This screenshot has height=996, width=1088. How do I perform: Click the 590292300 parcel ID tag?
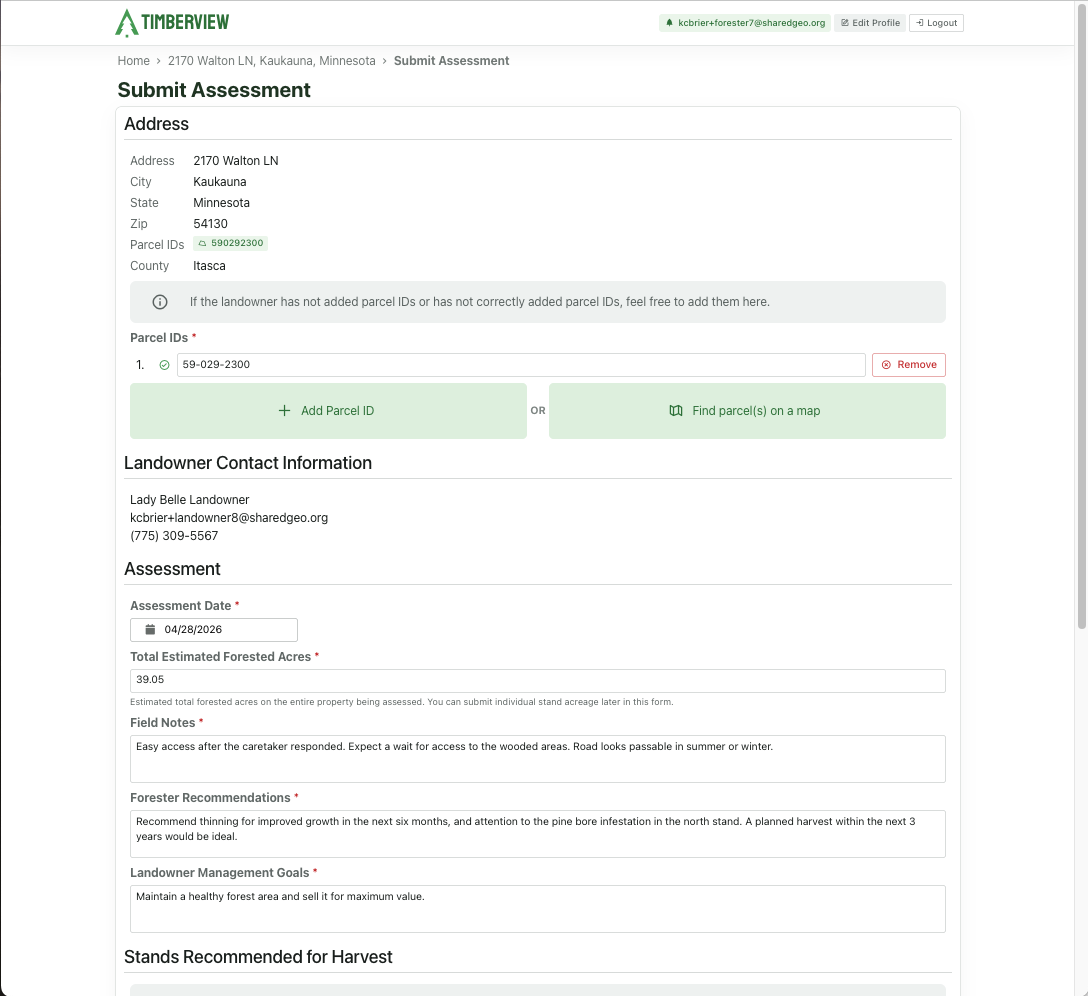tap(230, 243)
